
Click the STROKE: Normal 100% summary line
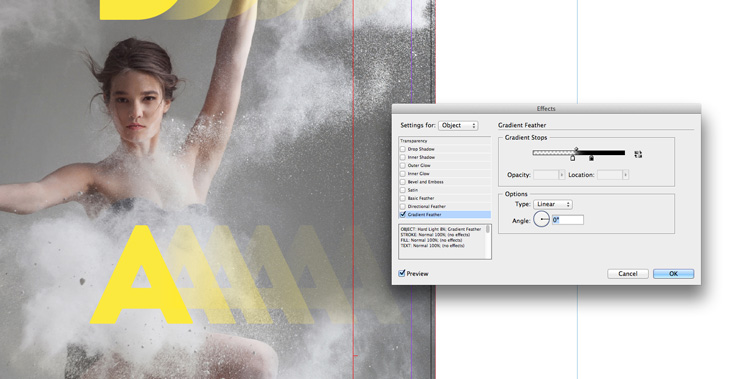pos(435,234)
